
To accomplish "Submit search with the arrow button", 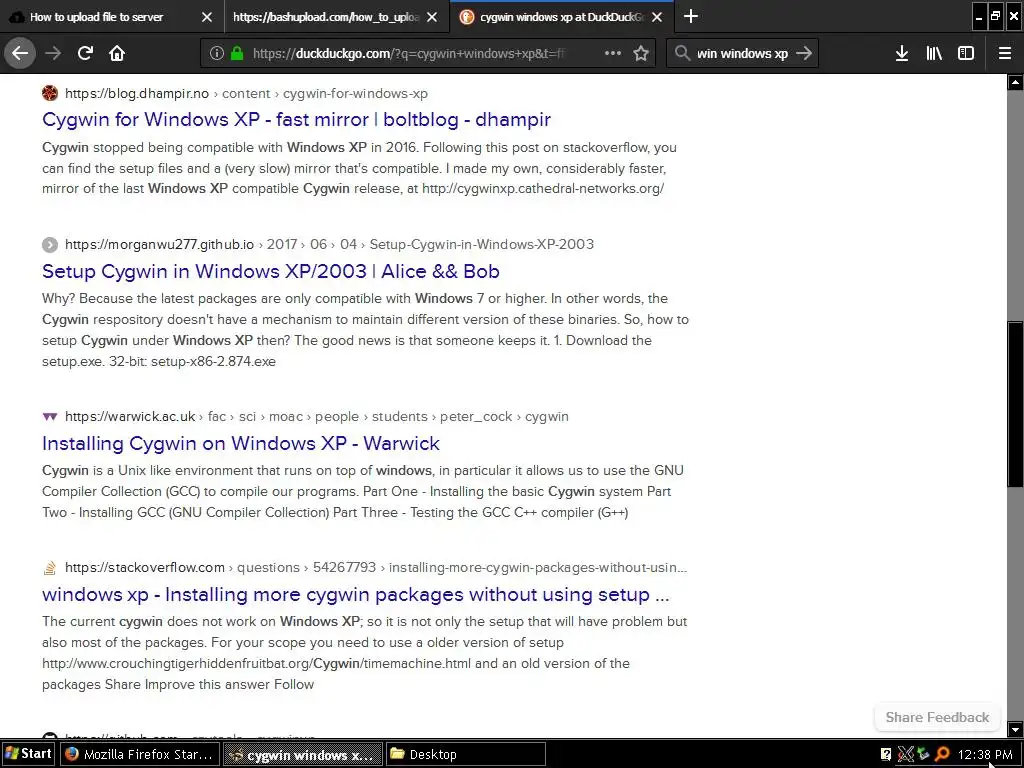I will (x=805, y=53).
